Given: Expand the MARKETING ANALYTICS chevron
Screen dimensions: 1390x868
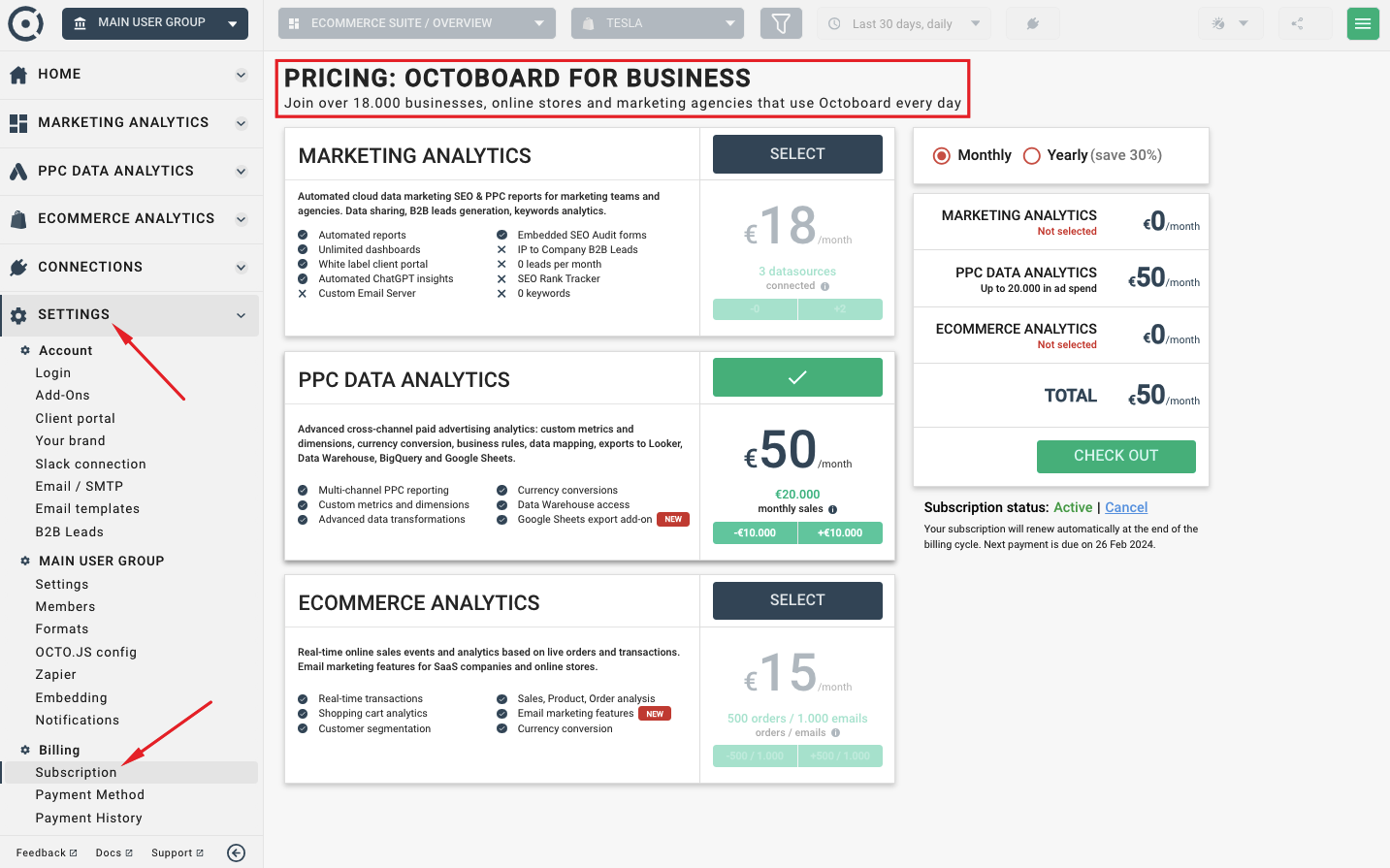Looking at the screenshot, I should pos(242,123).
